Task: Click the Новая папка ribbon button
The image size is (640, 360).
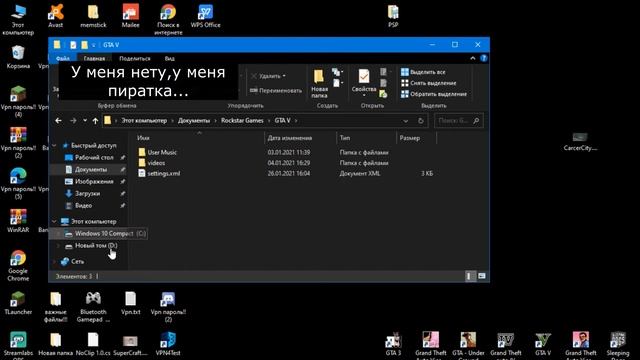Action: (319, 84)
